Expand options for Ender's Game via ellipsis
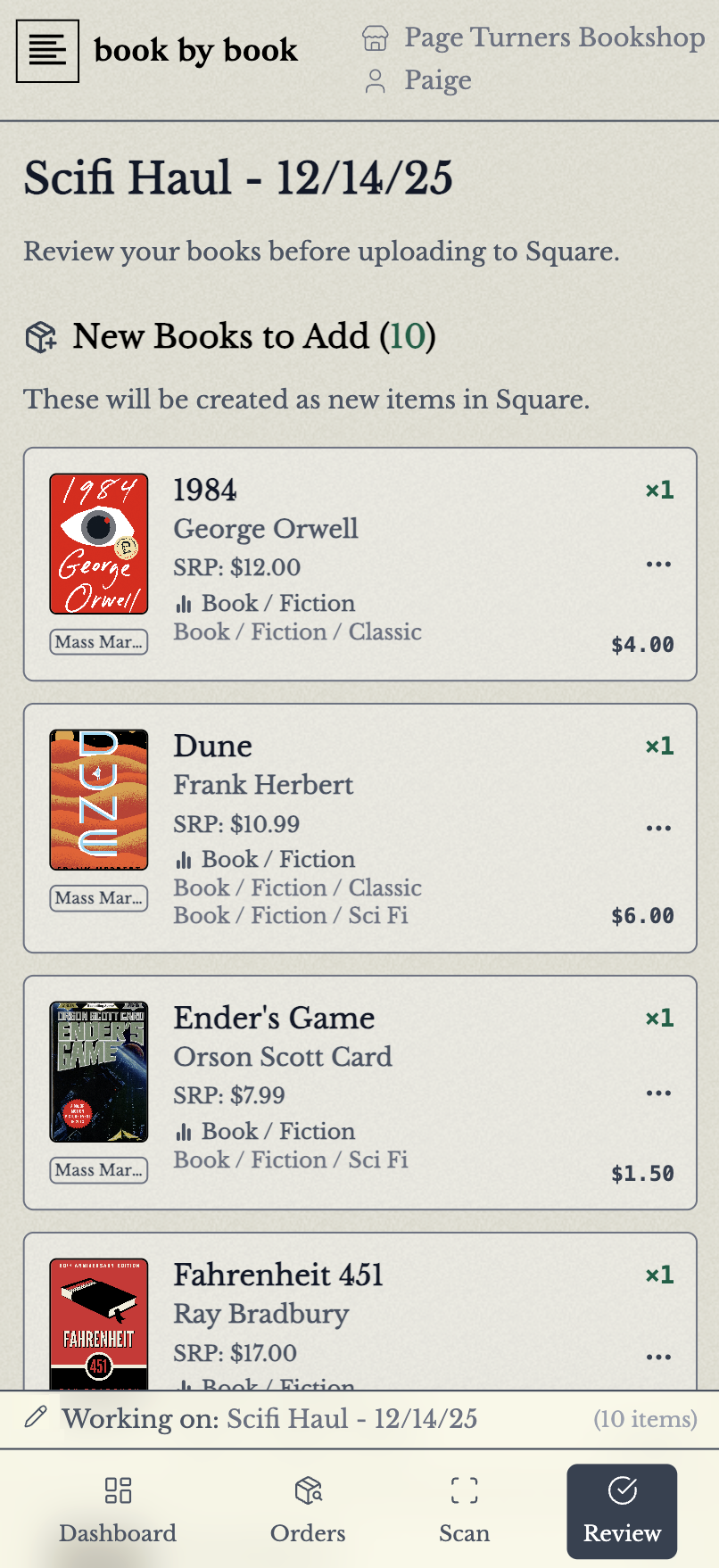Screen dimensions: 719x1568 click(657, 1092)
